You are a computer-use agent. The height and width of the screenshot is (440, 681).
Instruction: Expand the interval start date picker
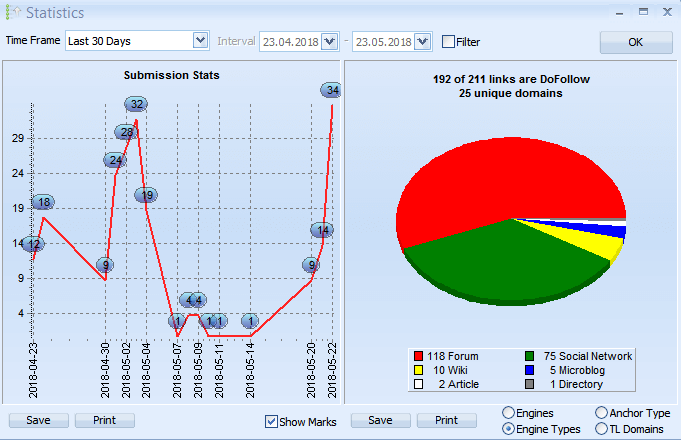330,42
